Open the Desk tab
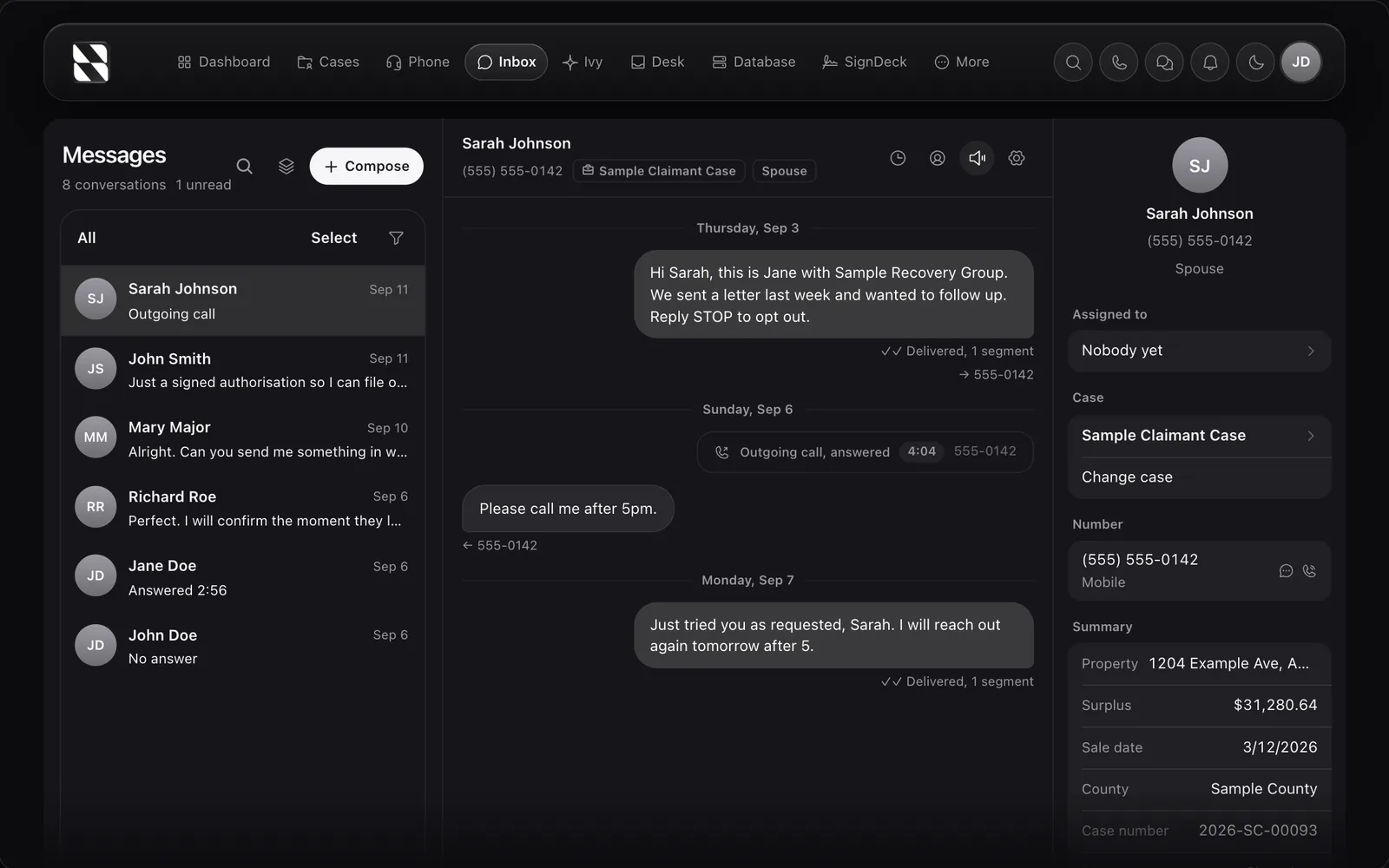The height and width of the screenshot is (868, 1389). [657, 62]
